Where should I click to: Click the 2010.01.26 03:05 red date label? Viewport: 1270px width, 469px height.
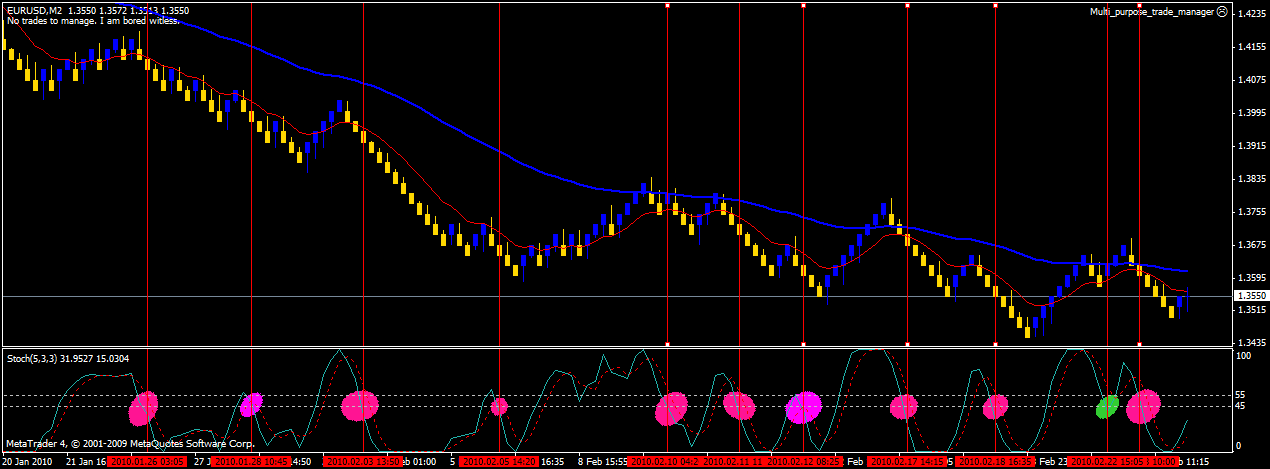point(146,462)
